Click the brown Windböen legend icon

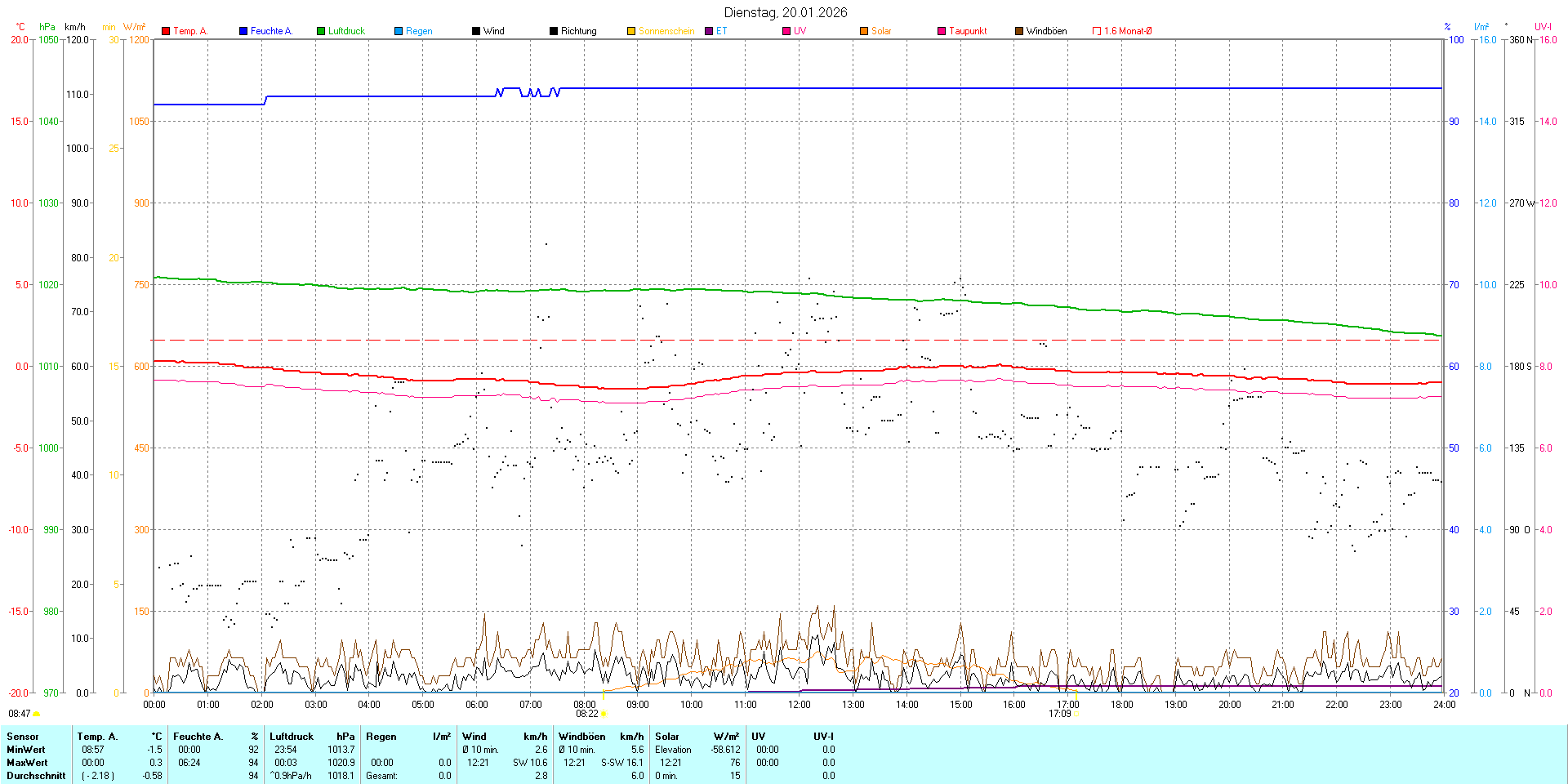[x=1019, y=31]
